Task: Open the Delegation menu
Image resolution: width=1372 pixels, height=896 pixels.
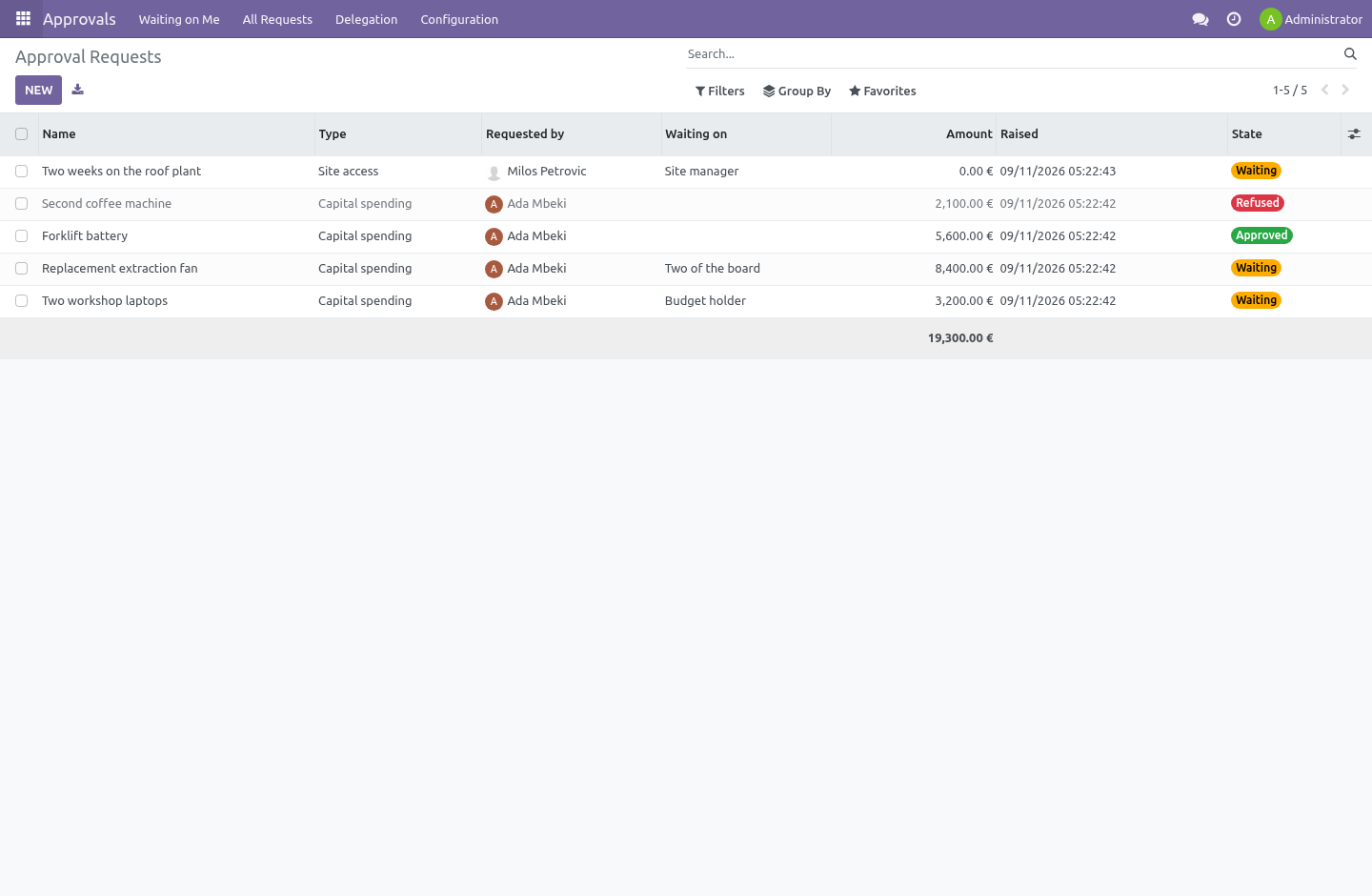Action: 367,19
